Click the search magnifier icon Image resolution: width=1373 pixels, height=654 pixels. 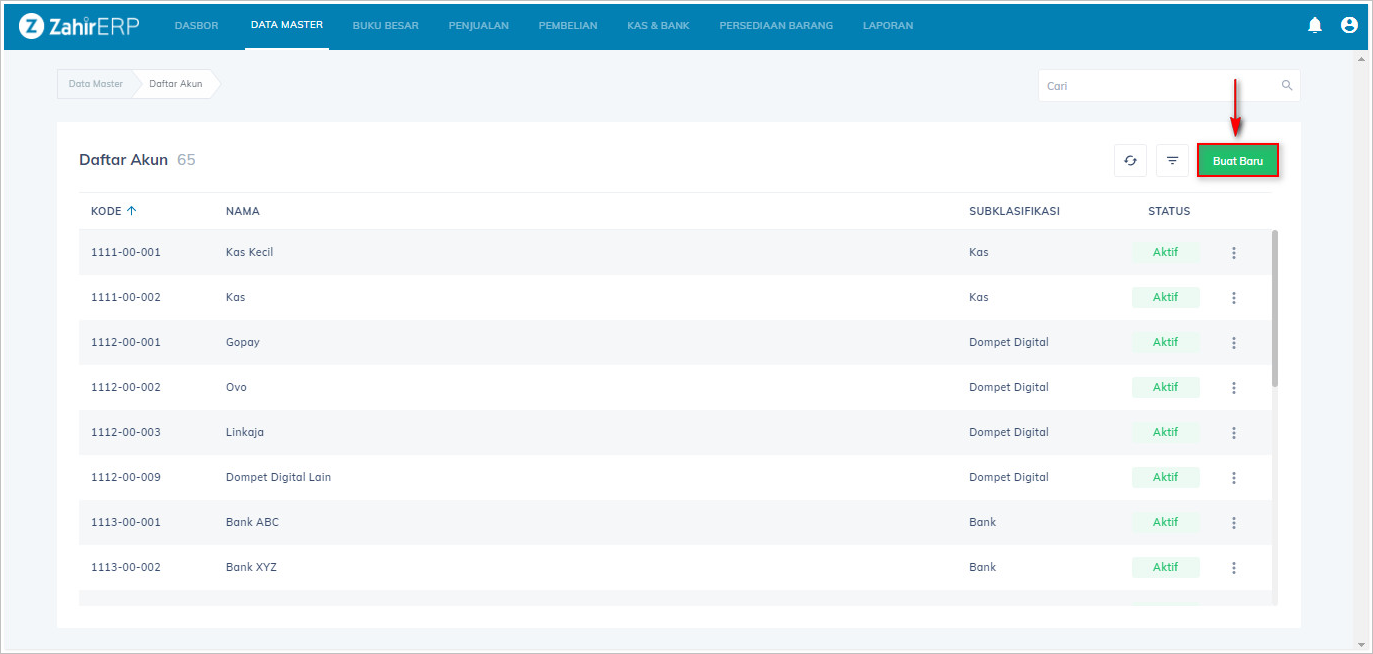click(1287, 86)
